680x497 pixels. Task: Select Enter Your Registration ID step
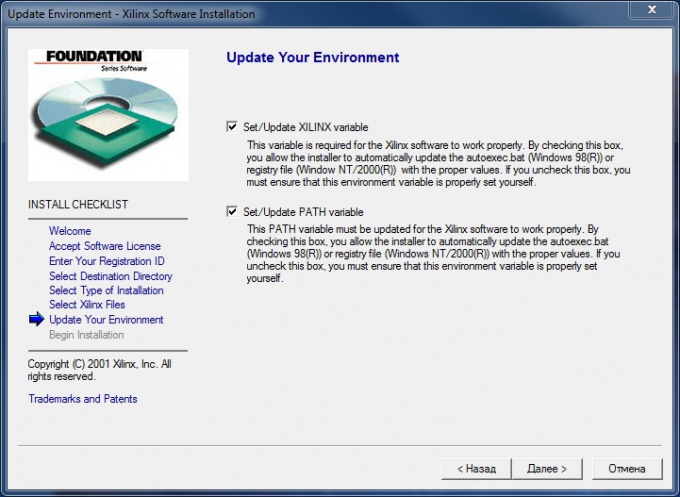(107, 261)
